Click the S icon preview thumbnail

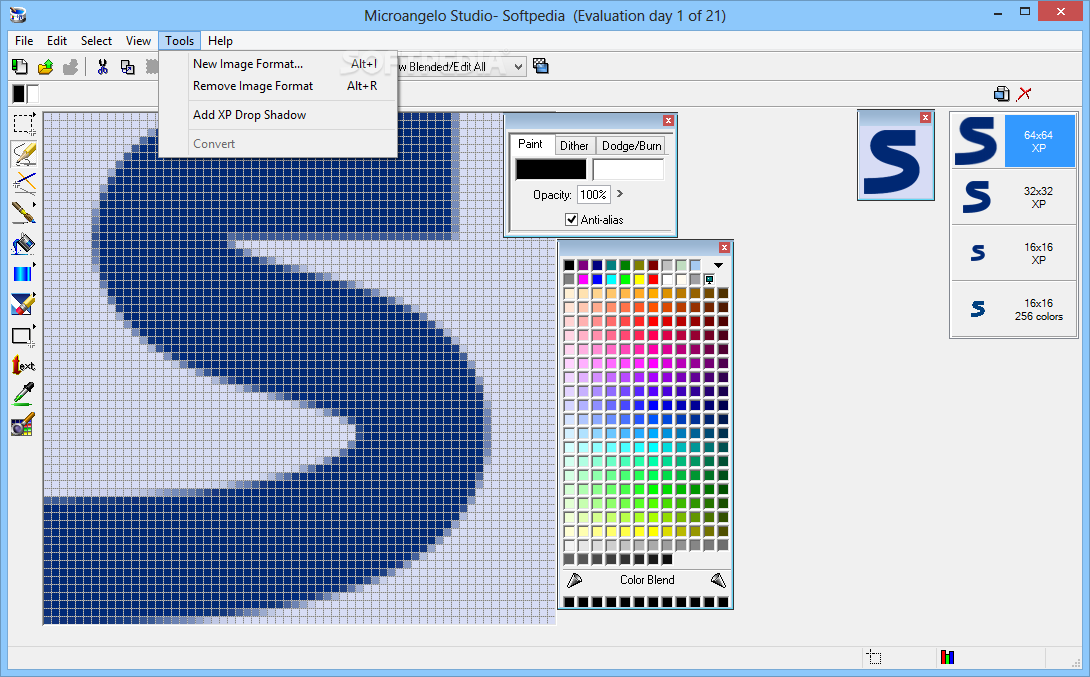(x=895, y=163)
